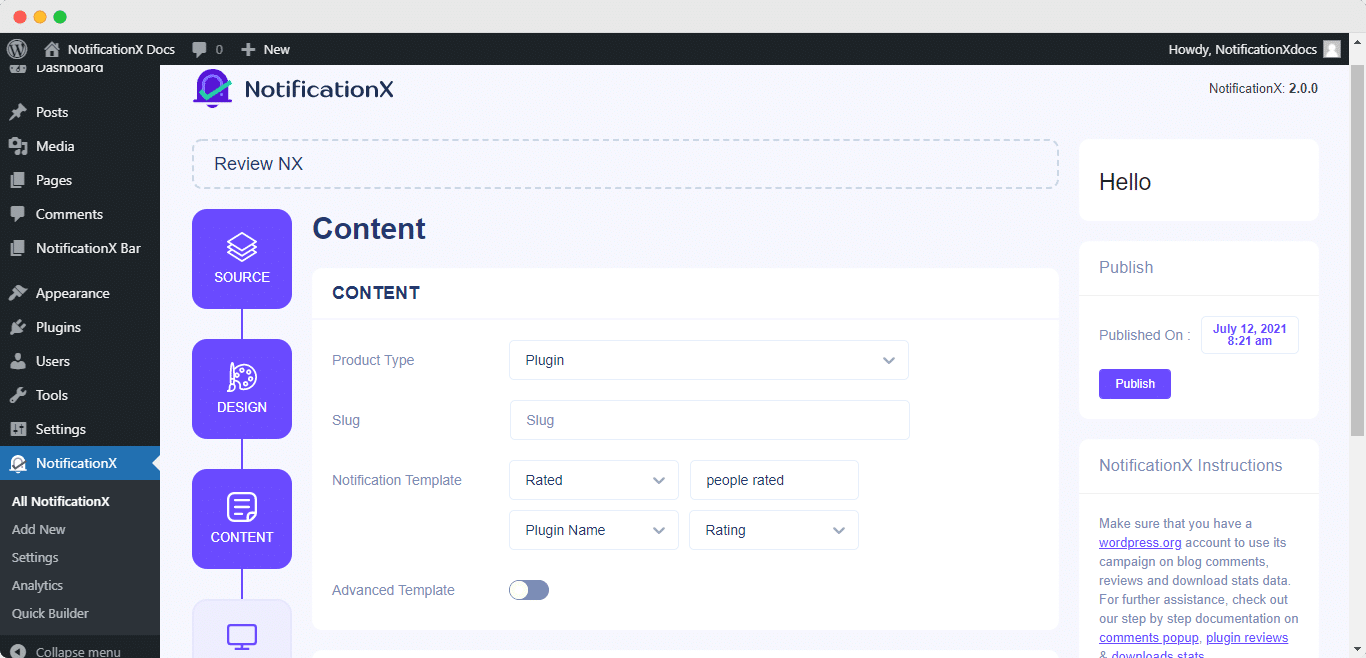The height and width of the screenshot is (658, 1366).
Task: Click the Appearance brush icon in sidebar
Action: point(17,293)
